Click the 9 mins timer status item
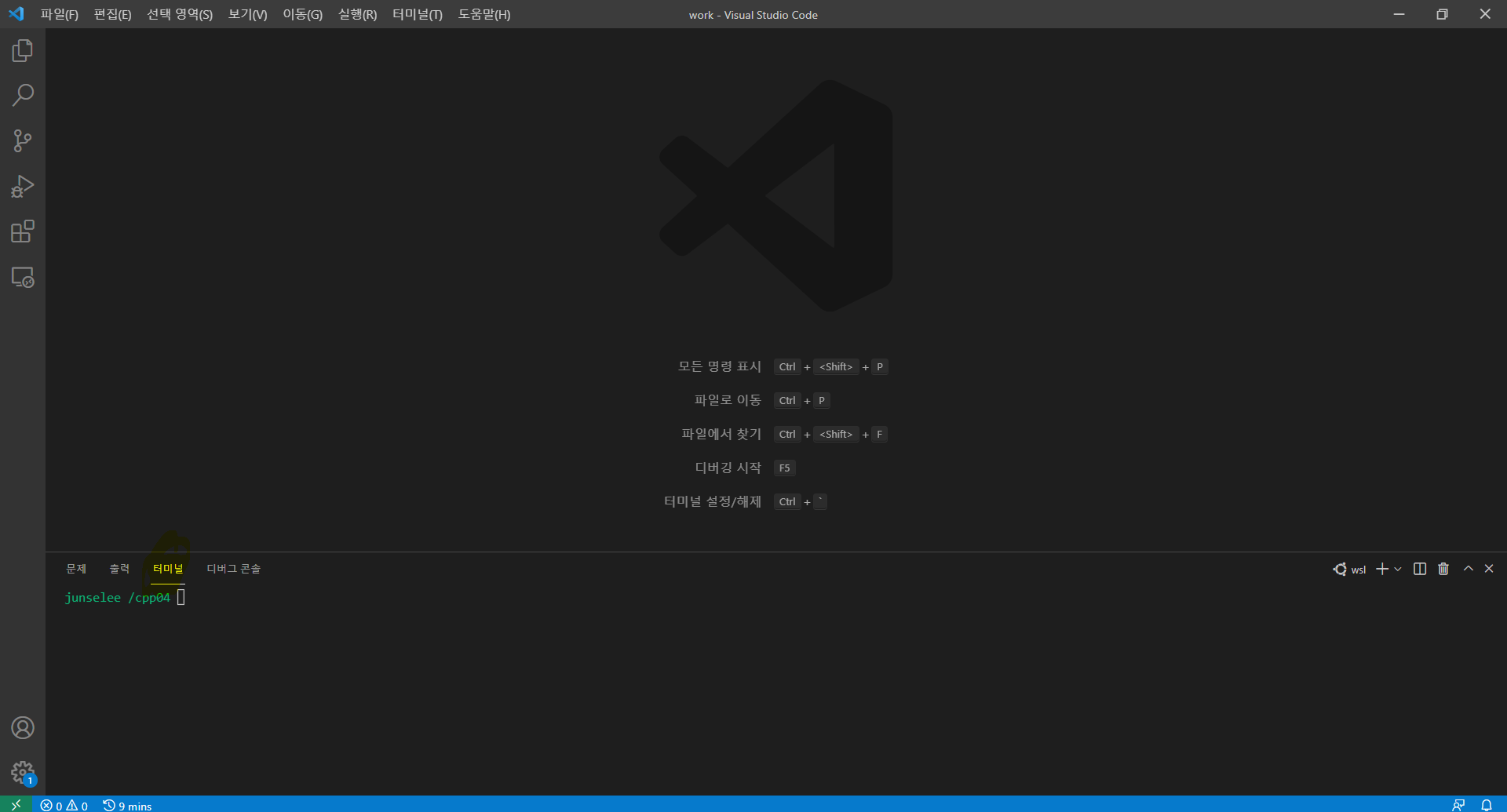 [x=127, y=806]
